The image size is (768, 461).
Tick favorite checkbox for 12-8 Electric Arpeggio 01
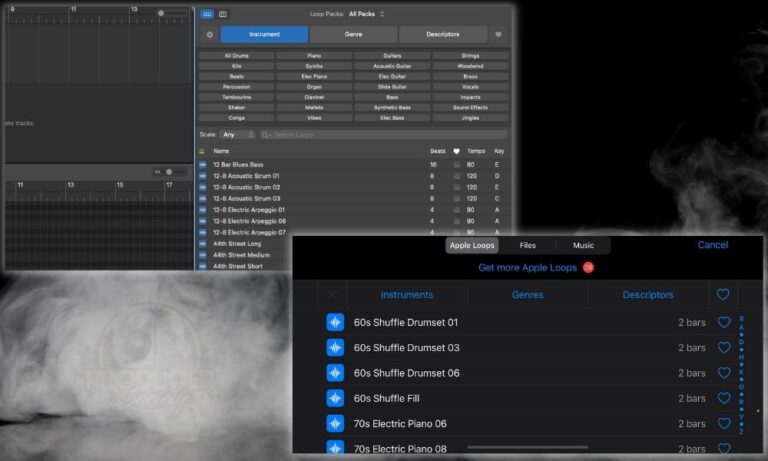point(456,210)
